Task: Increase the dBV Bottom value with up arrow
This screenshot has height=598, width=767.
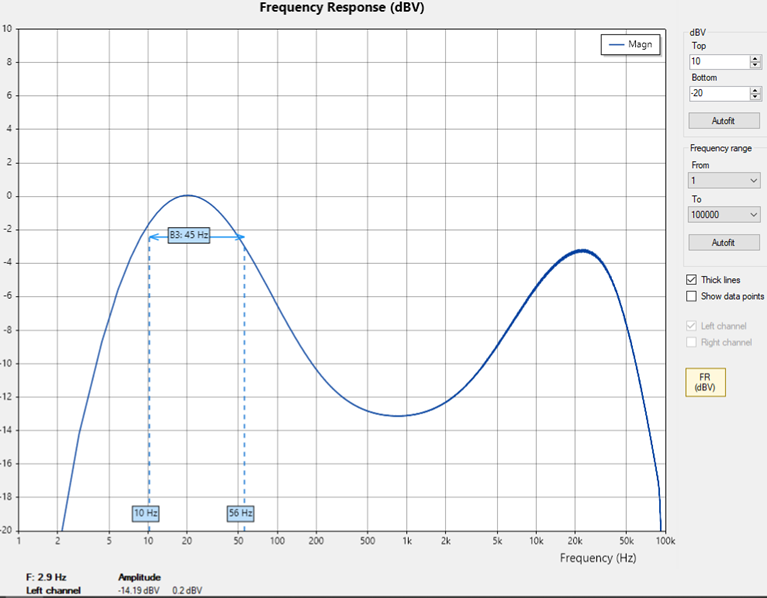Action: pyautogui.click(x=755, y=90)
